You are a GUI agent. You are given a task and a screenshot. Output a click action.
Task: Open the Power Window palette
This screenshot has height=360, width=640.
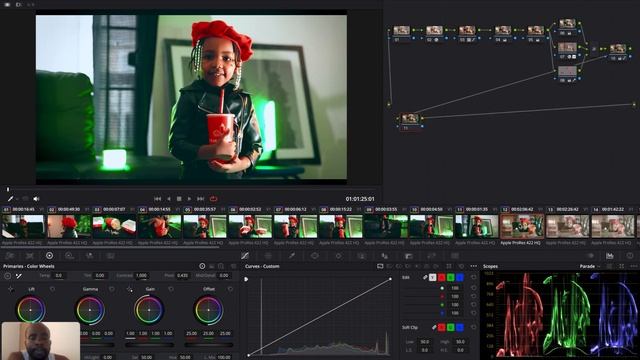315,256
